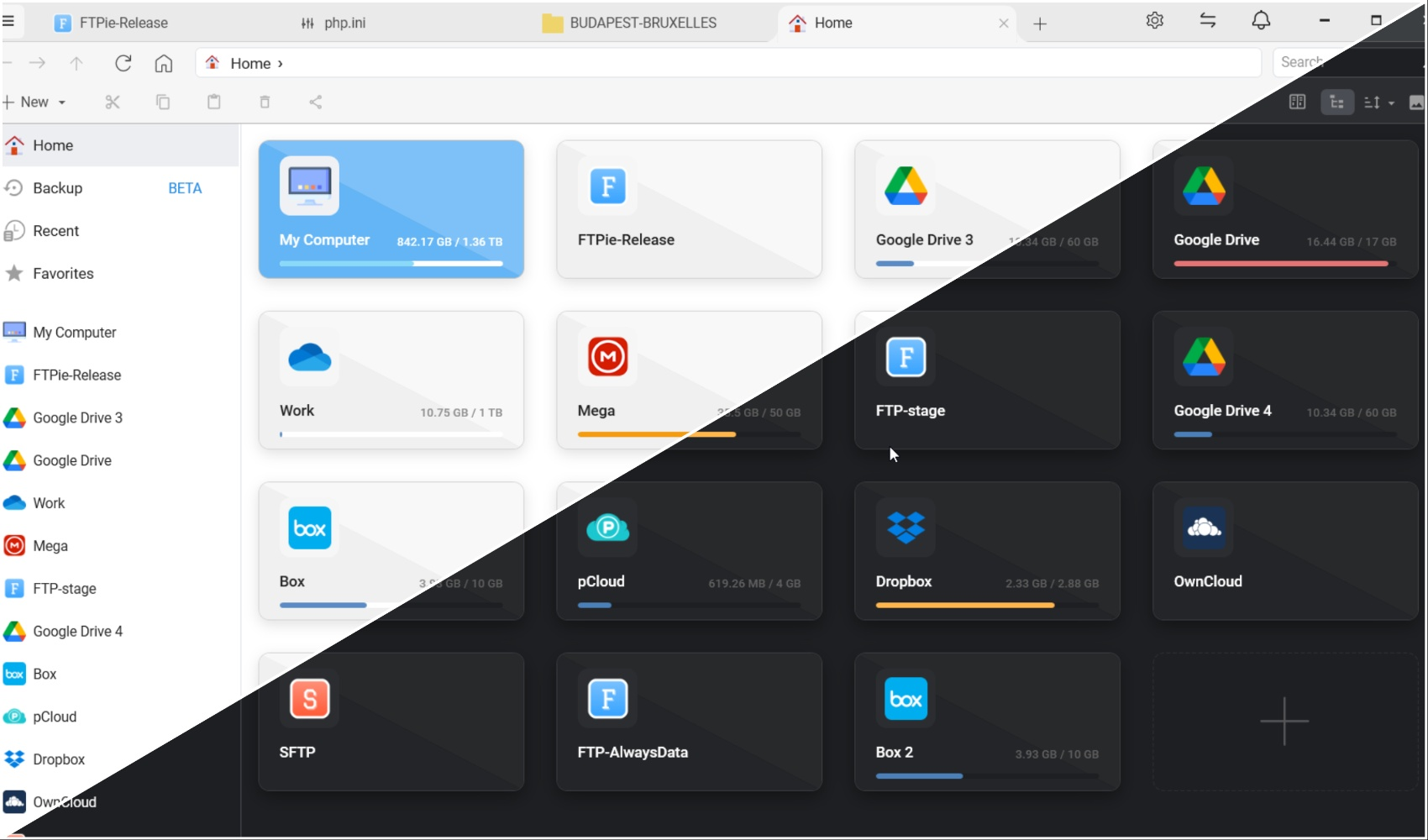Expand the breadcrumb chevron after Home
This screenshot has height=840, width=1428.
[280, 64]
